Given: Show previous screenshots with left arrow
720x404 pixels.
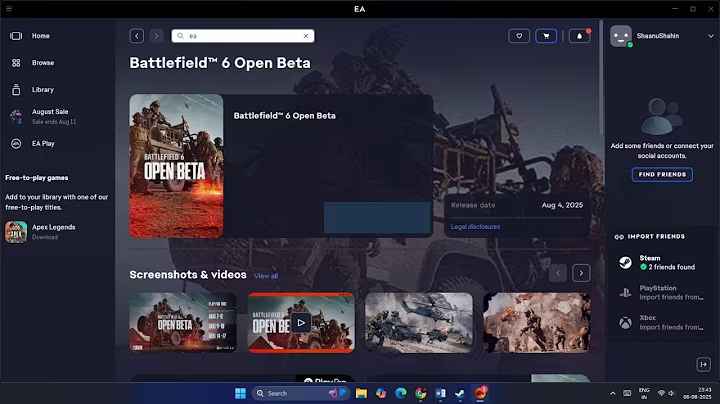Looking at the screenshot, I should (558, 273).
